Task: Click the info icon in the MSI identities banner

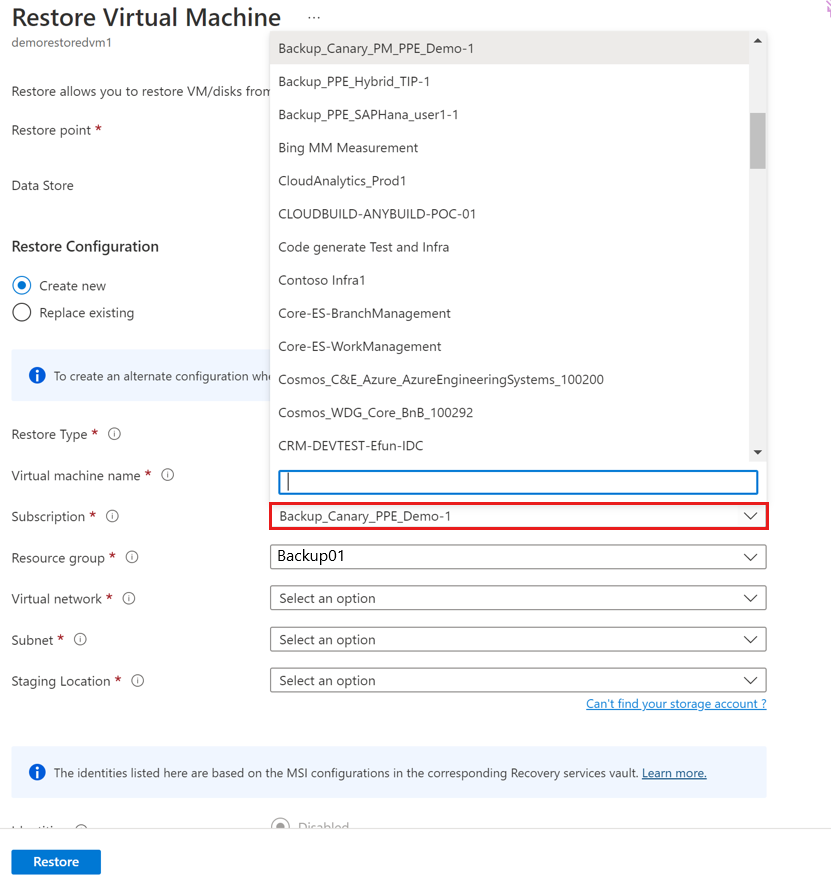Action: pos(38,772)
